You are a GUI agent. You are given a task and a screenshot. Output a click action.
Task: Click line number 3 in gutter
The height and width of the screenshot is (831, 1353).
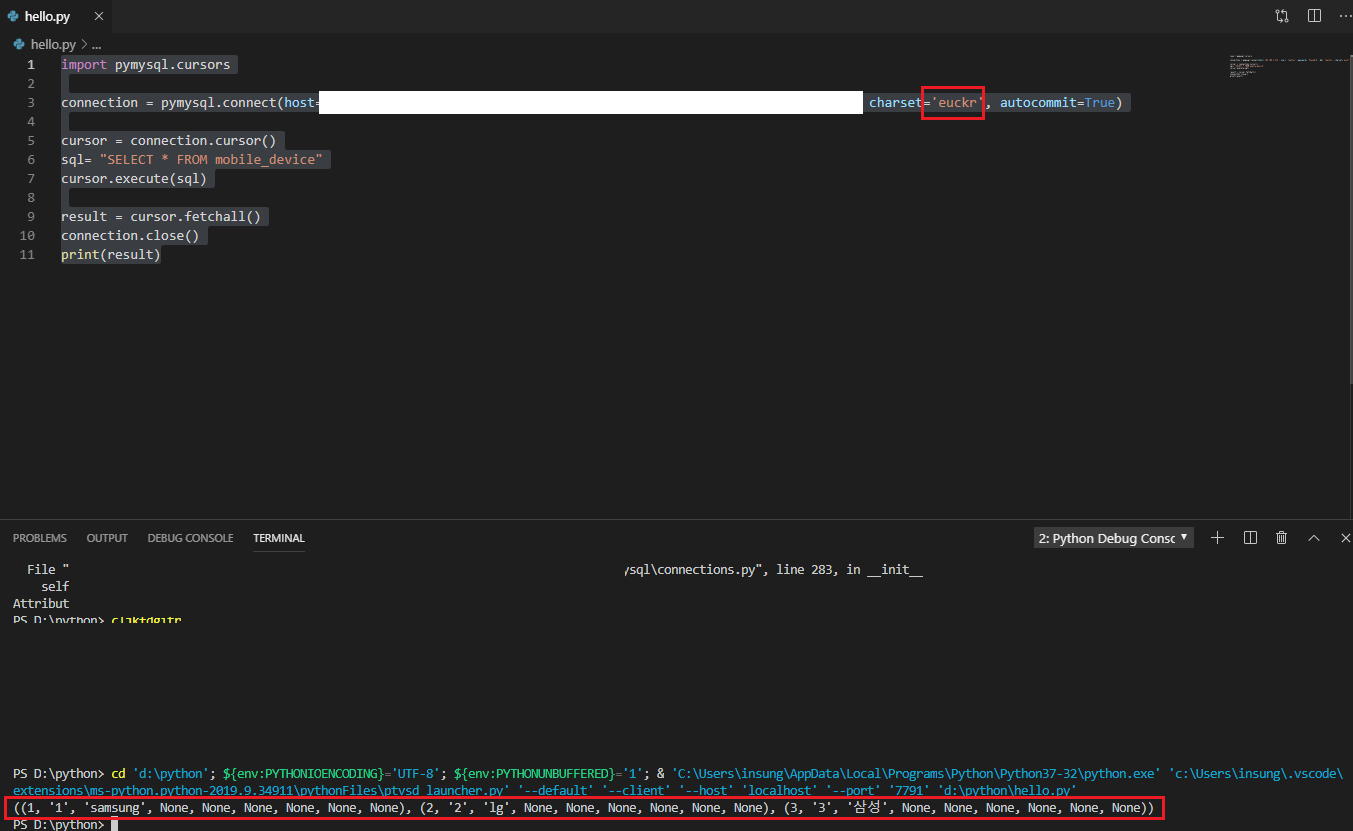pos(31,103)
